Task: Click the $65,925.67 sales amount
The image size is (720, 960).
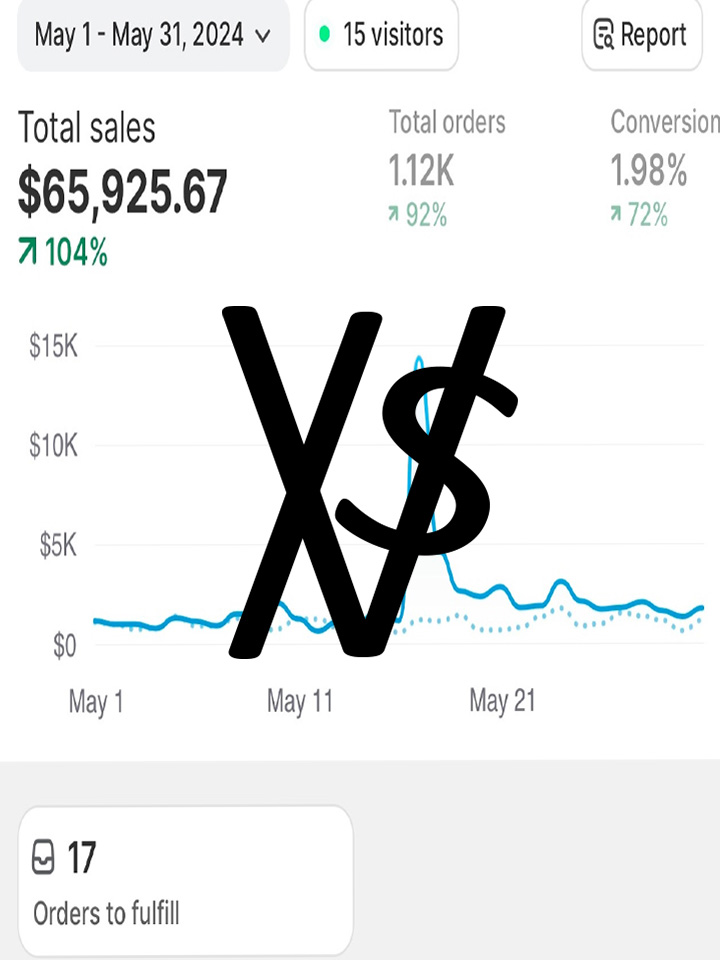Action: click(122, 192)
